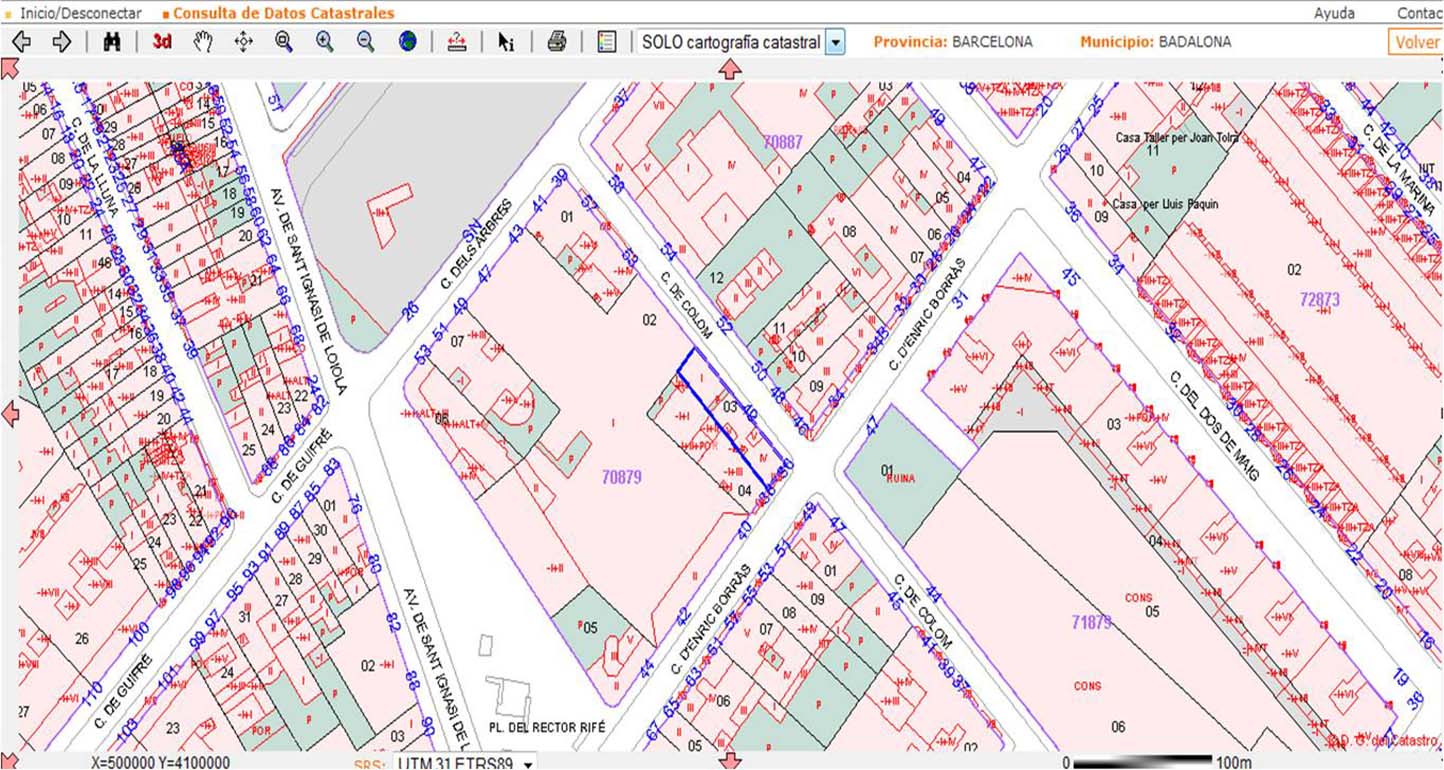
Task: Open the binoculars search tool
Action: (112, 42)
